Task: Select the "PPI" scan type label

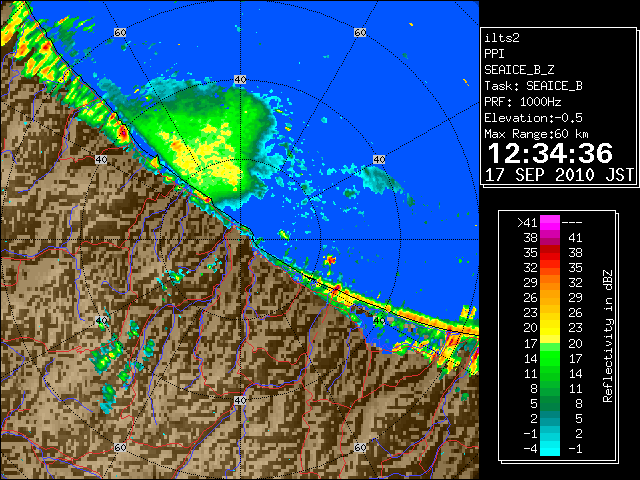Action: click(494, 54)
